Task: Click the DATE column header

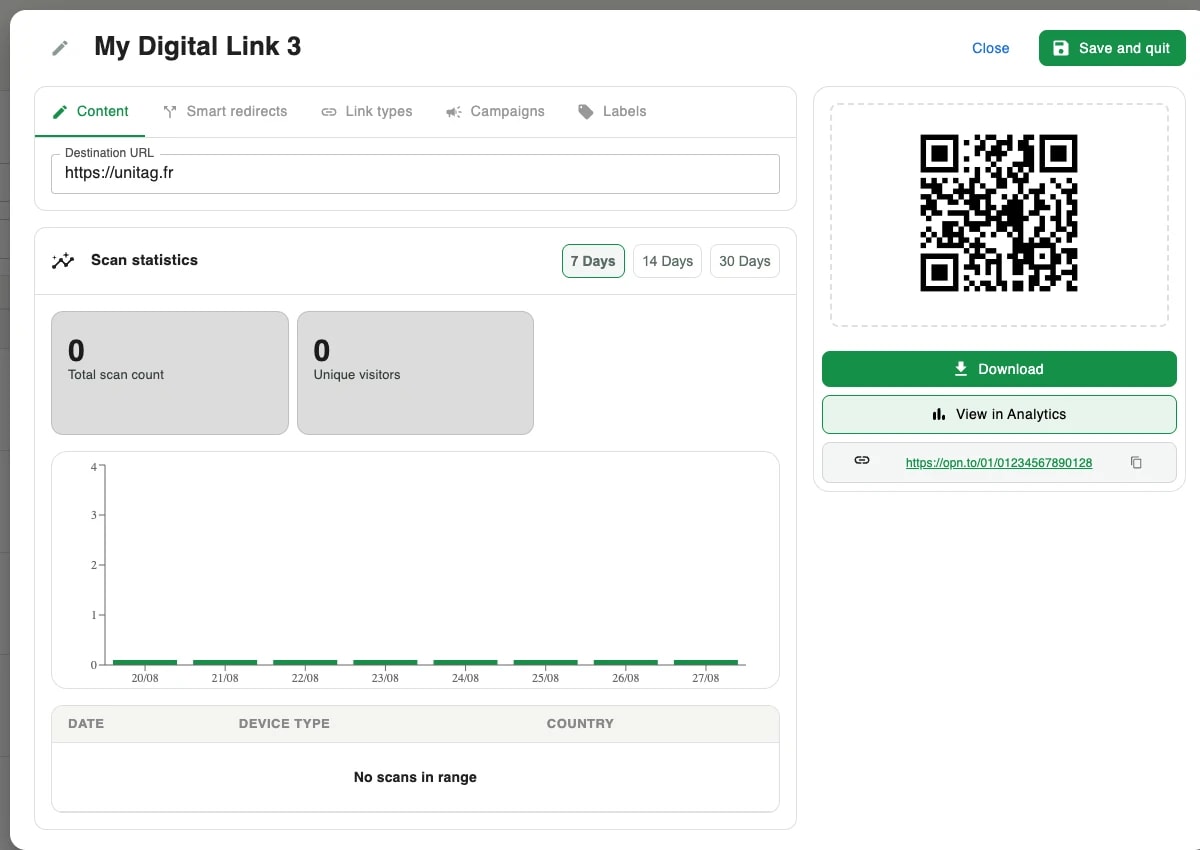Action: point(86,723)
